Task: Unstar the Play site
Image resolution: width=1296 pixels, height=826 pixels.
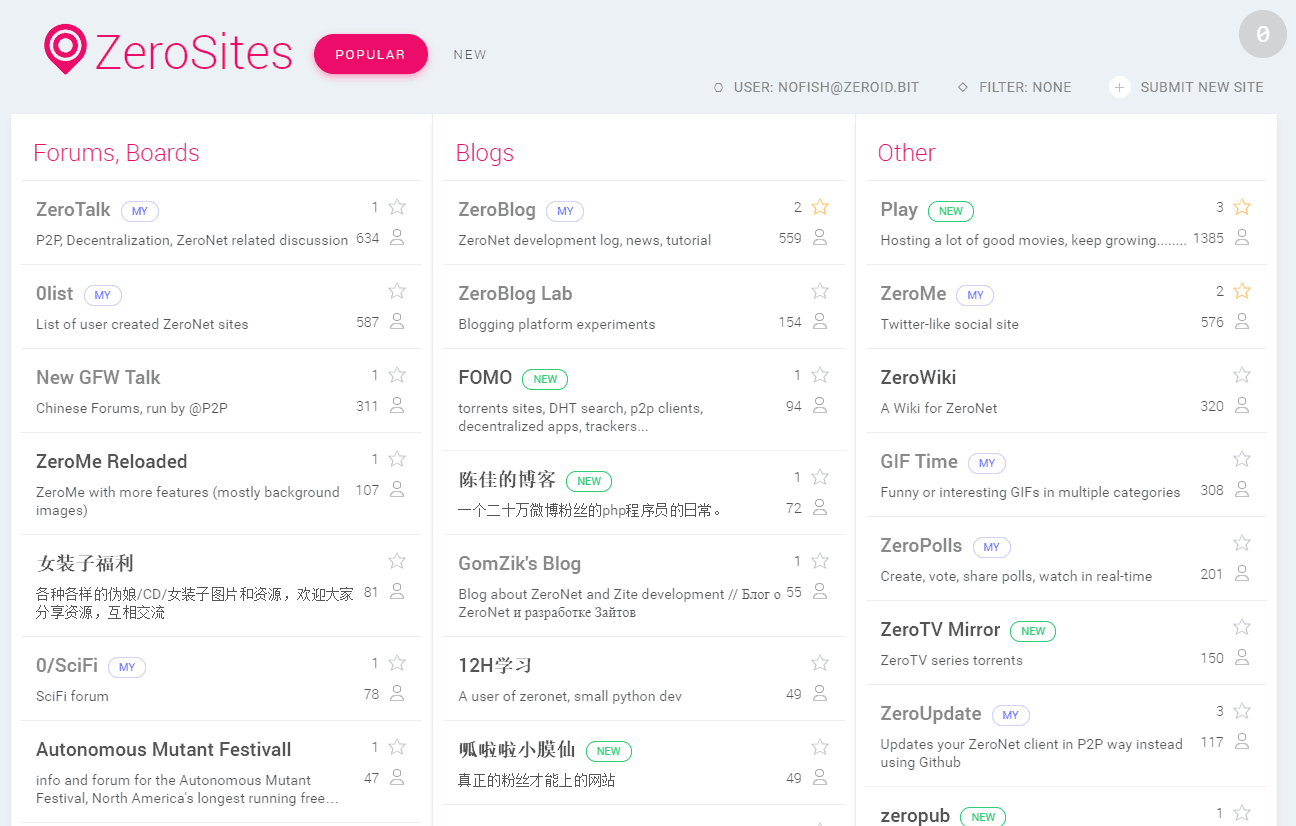Action: click(x=1242, y=207)
